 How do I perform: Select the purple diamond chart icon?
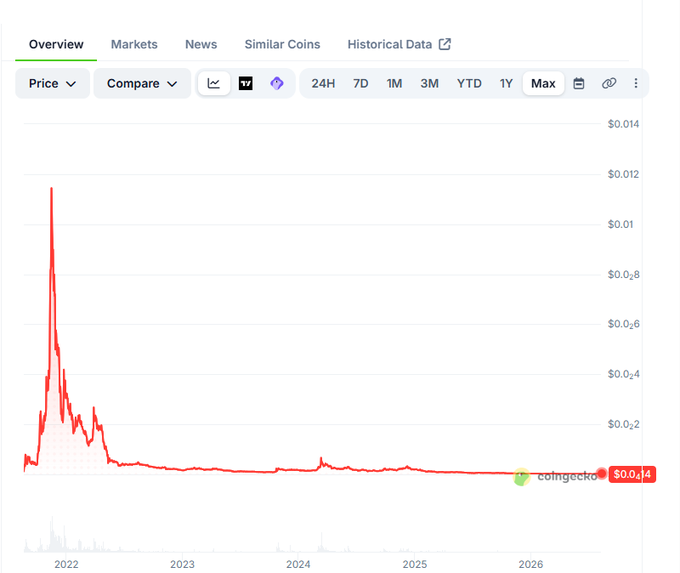(x=277, y=83)
